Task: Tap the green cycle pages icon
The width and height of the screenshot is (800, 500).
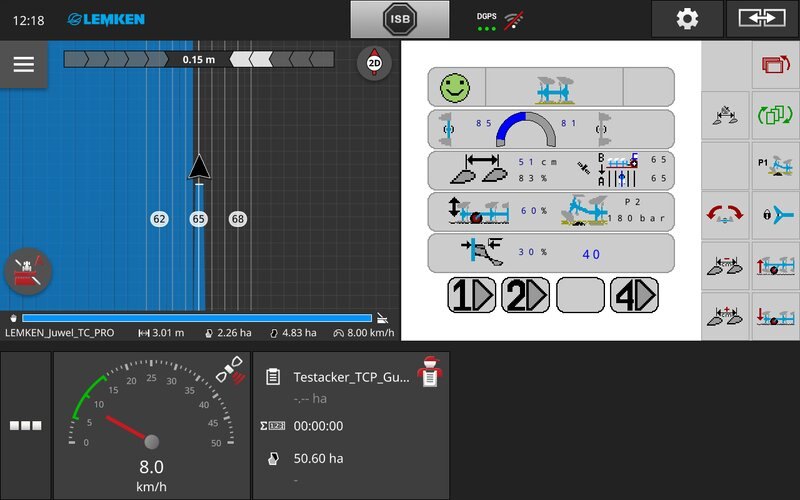Action: pyautogui.click(x=775, y=115)
